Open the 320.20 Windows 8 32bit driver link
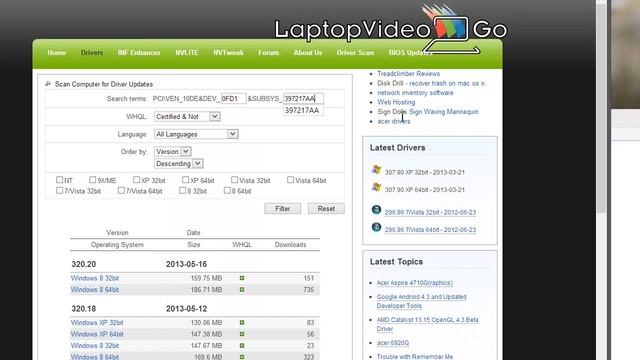The image size is (640, 360). [x=95, y=278]
